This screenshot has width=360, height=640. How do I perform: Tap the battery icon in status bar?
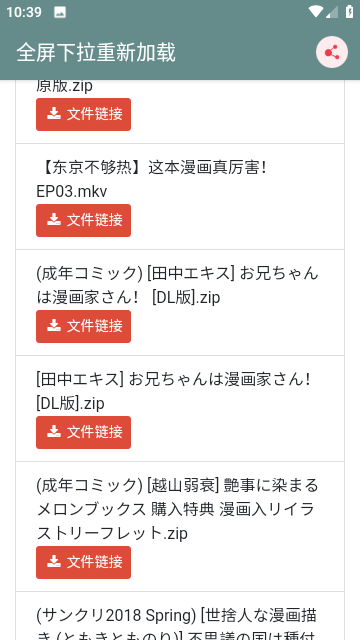349,12
